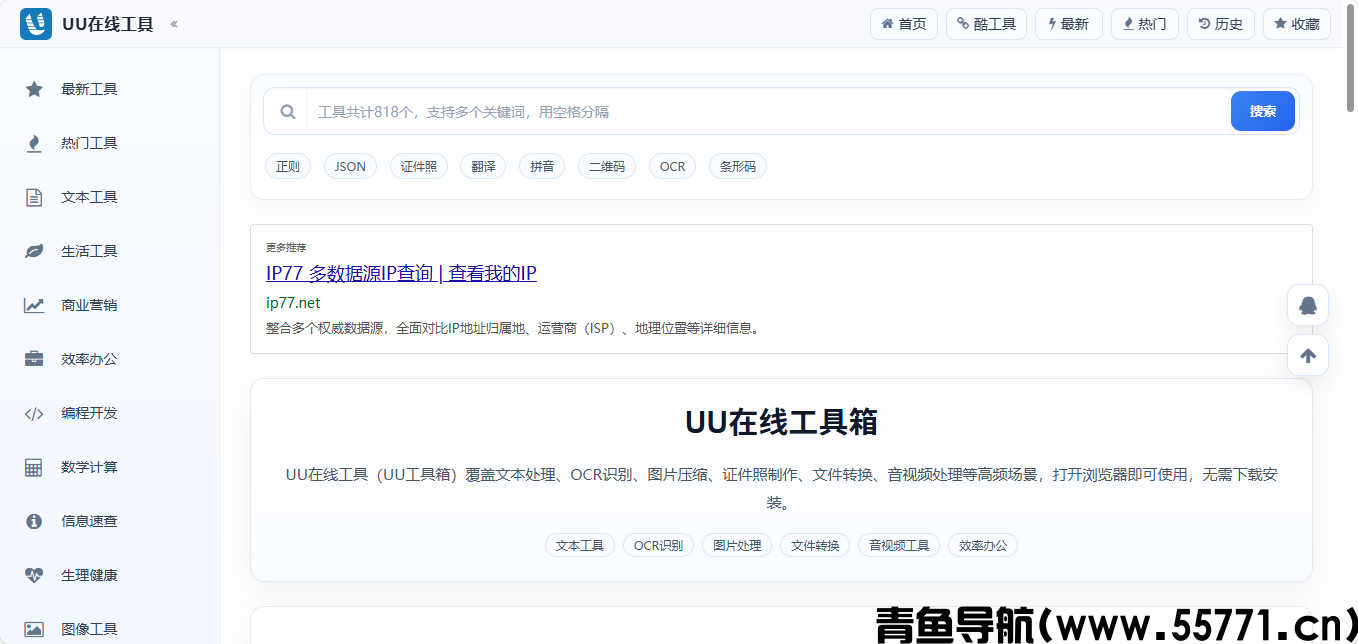1358x644 pixels.
Task: Select the OCR识别 tag under UU在线工具箱
Action: point(658,545)
